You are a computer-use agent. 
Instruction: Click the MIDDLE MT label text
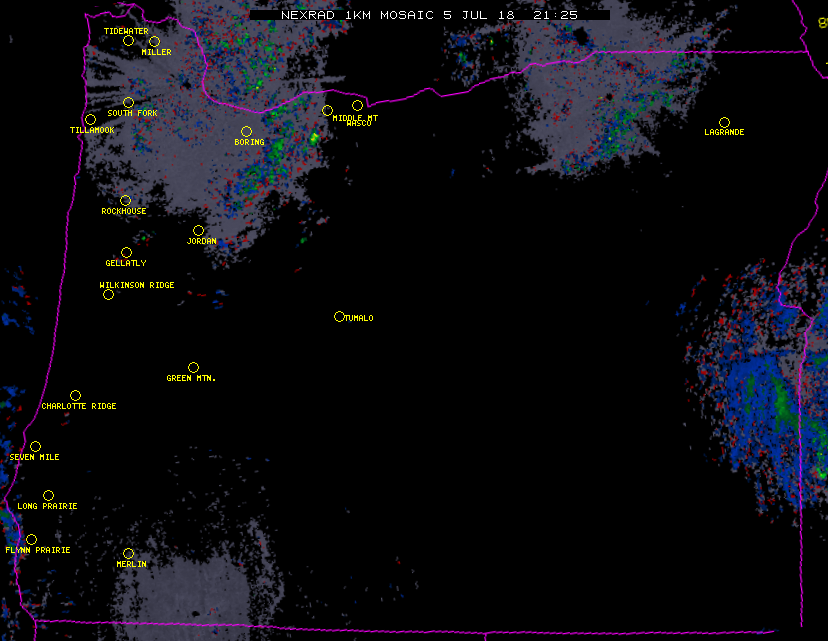355,118
